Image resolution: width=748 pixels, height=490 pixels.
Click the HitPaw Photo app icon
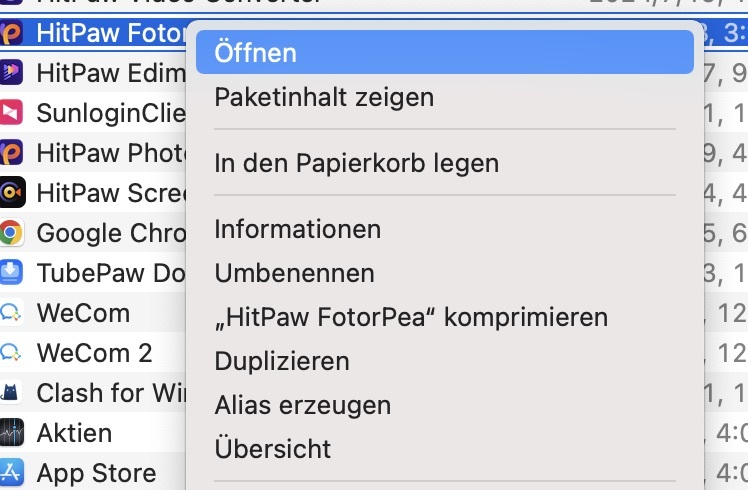pyautogui.click(x=11, y=153)
